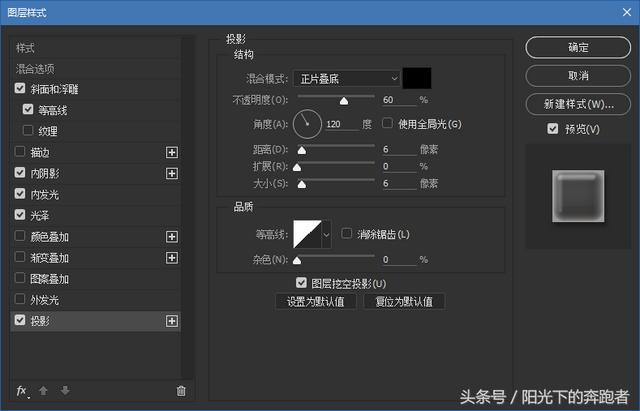This screenshot has width=640, height=411.
Task: Toggle the 预览 checkbox
Action: [x=553, y=129]
